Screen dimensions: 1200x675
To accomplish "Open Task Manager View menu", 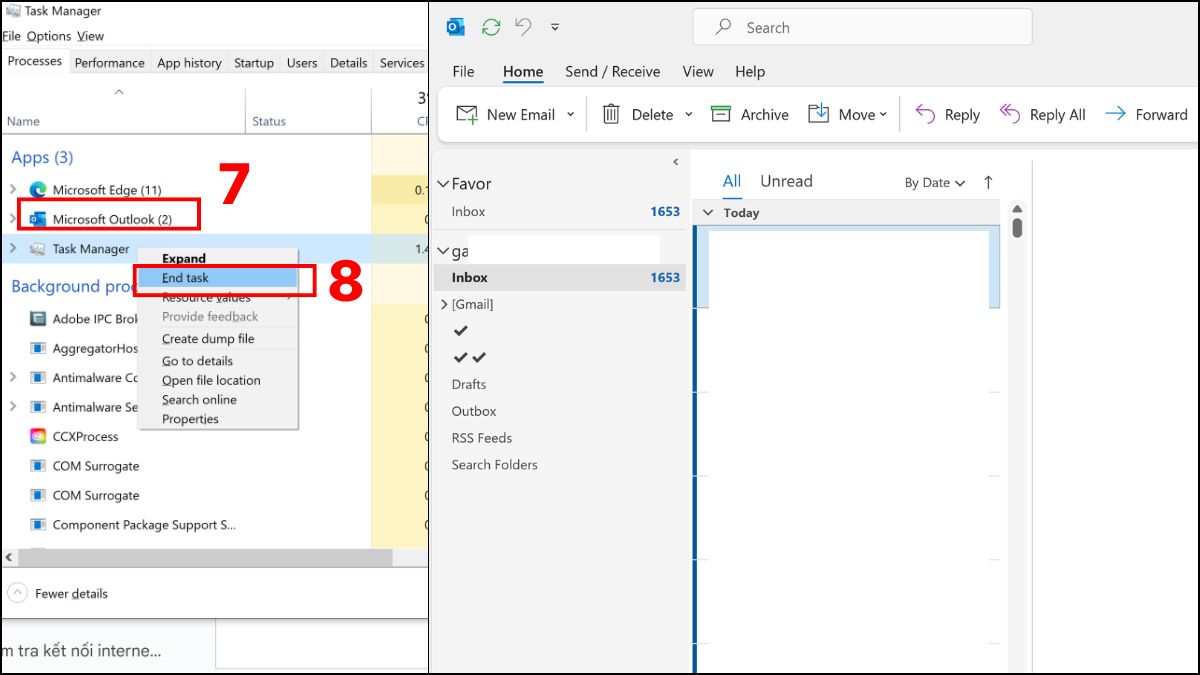I will pos(90,36).
